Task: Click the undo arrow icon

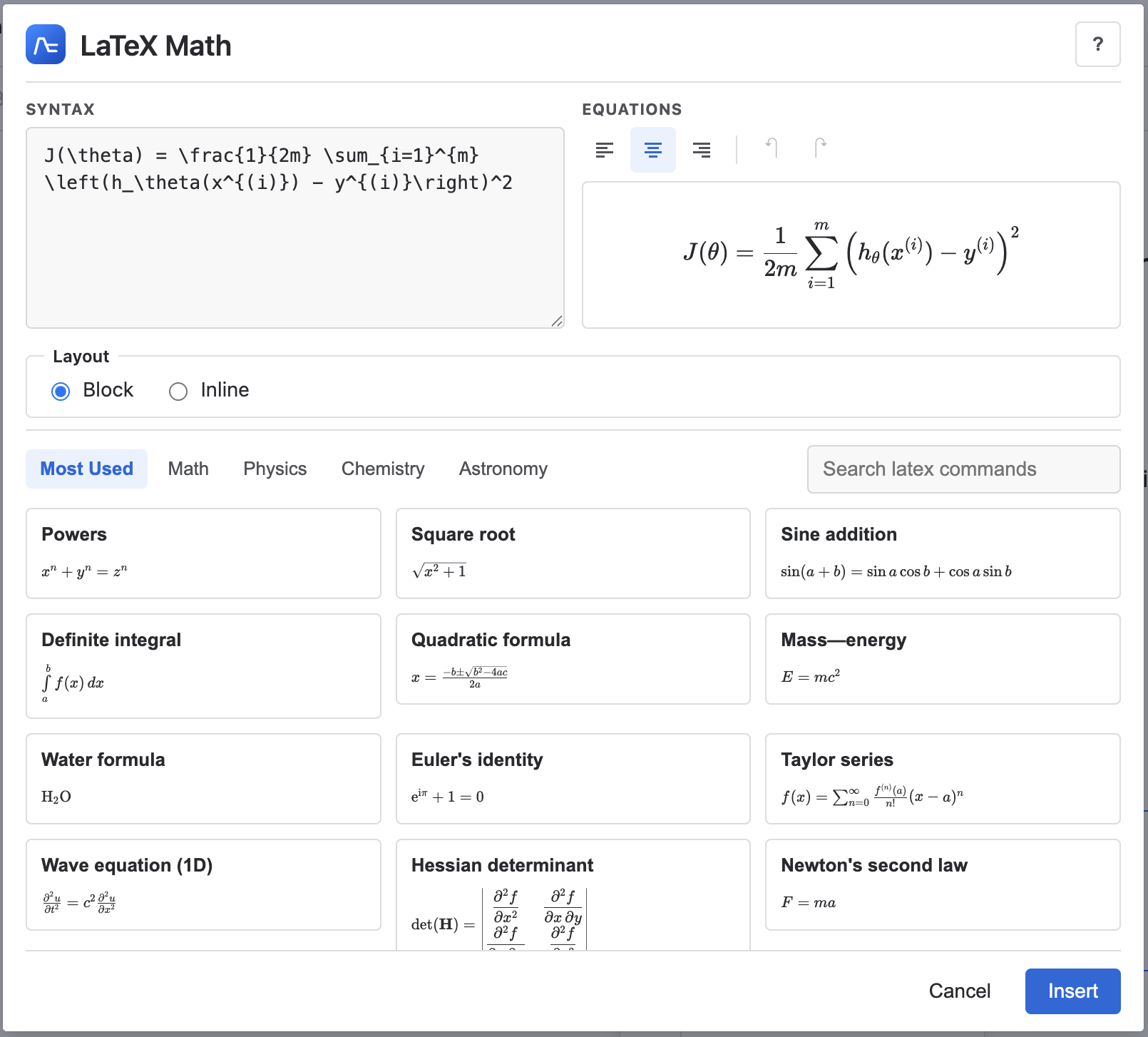Action: 772,148
